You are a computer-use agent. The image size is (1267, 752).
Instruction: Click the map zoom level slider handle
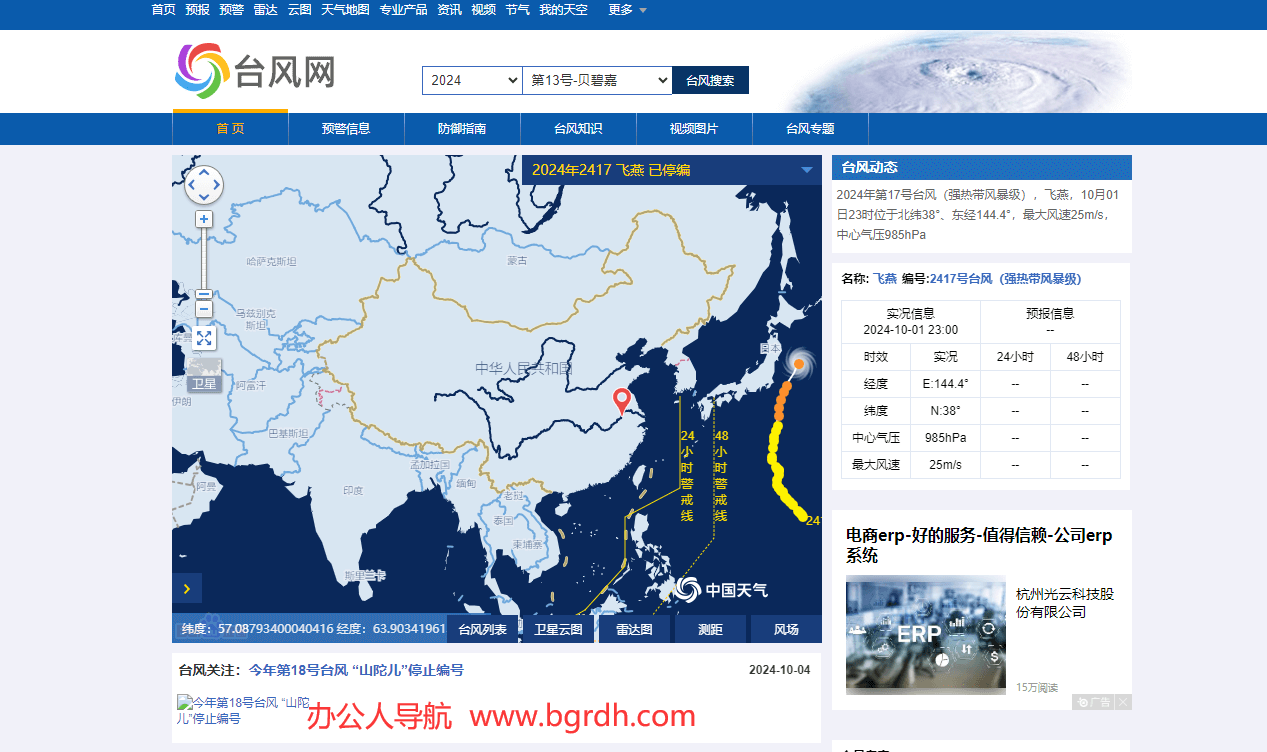click(x=204, y=294)
